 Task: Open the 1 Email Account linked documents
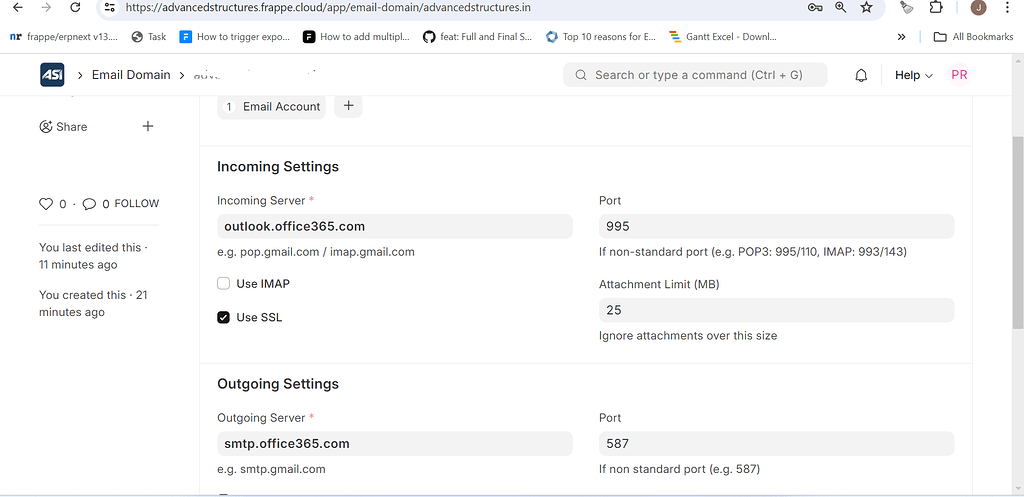click(272, 106)
